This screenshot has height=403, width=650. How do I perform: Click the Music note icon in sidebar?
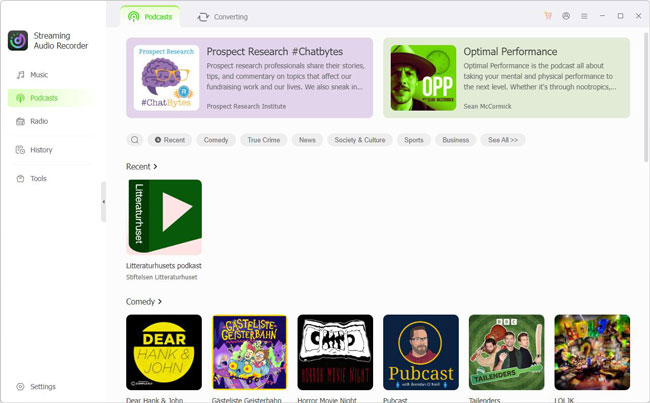[x=20, y=75]
